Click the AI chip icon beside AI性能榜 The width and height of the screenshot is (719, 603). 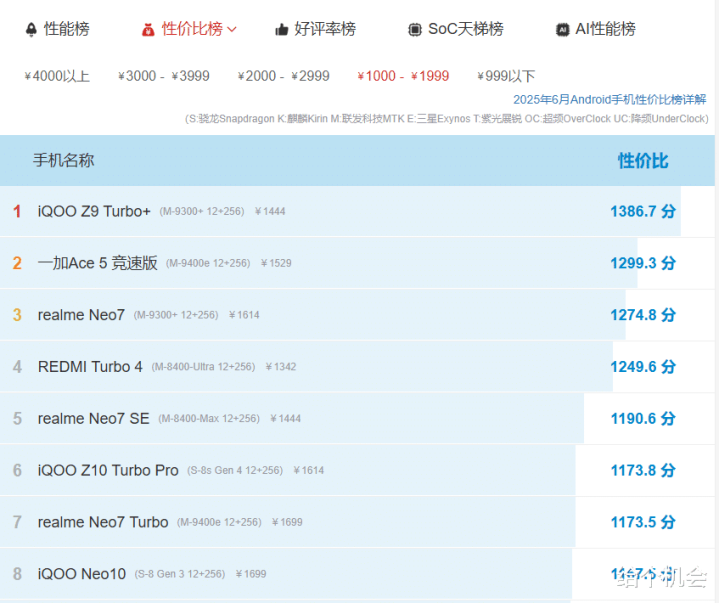563,30
